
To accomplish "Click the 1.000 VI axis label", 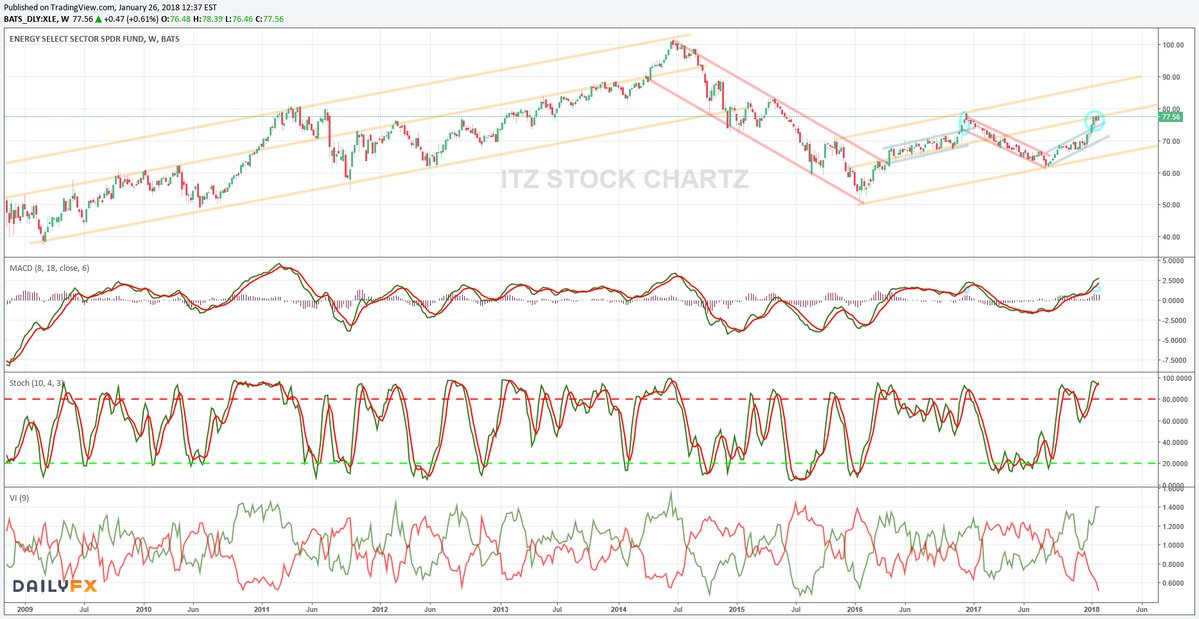I will [1171, 546].
